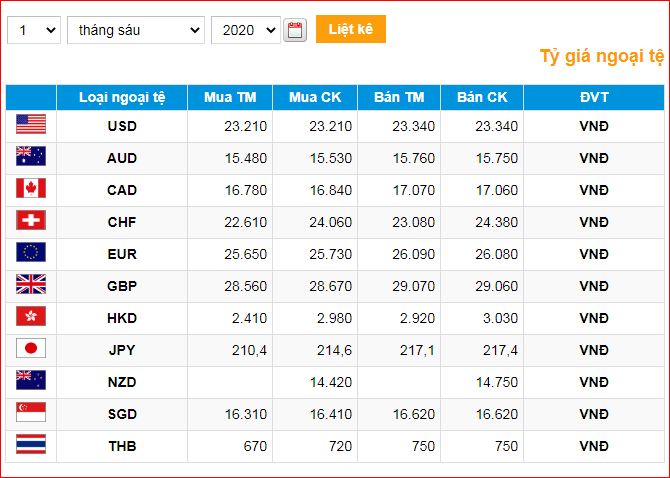Image resolution: width=670 pixels, height=478 pixels.
Task: Select the CHF currency code
Action: click(122, 223)
